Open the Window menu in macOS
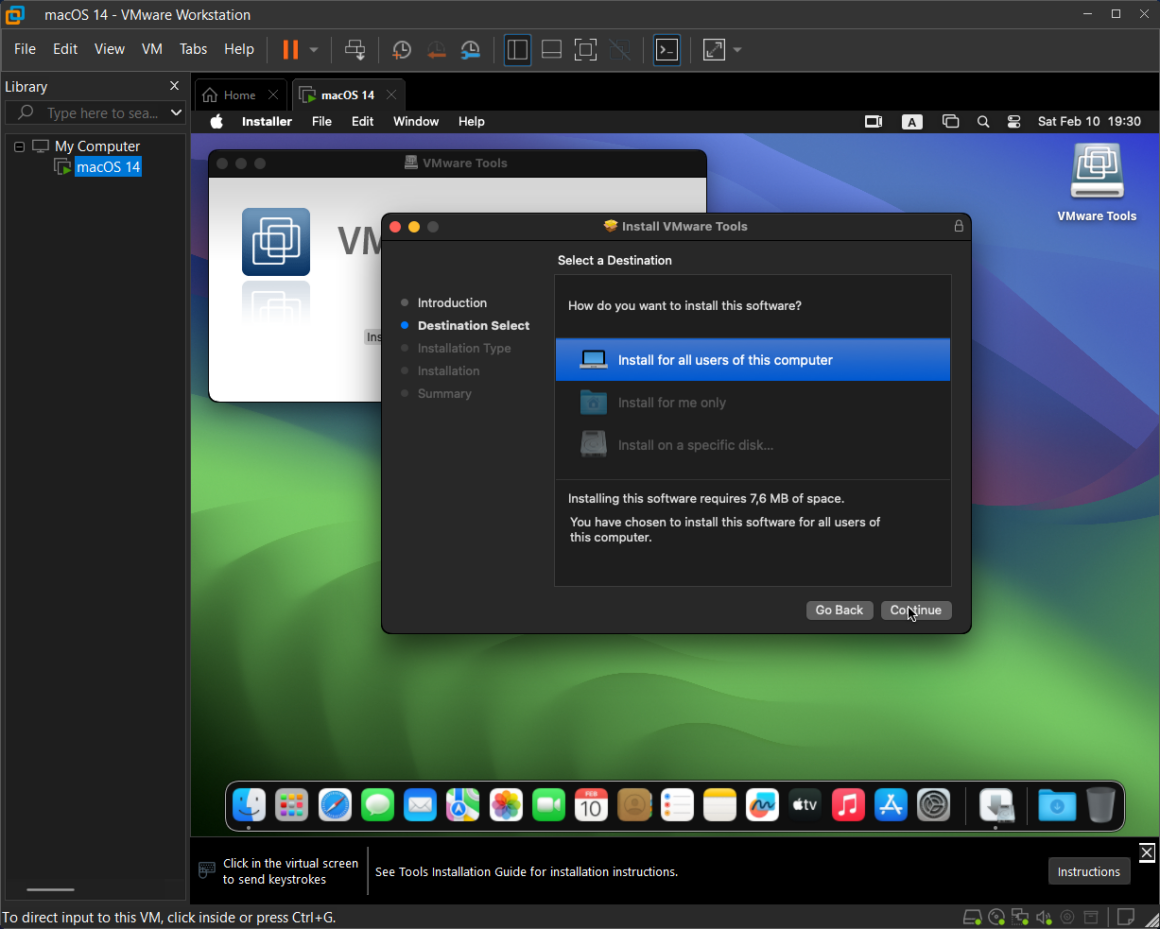Image resolution: width=1160 pixels, height=929 pixels. tap(416, 121)
